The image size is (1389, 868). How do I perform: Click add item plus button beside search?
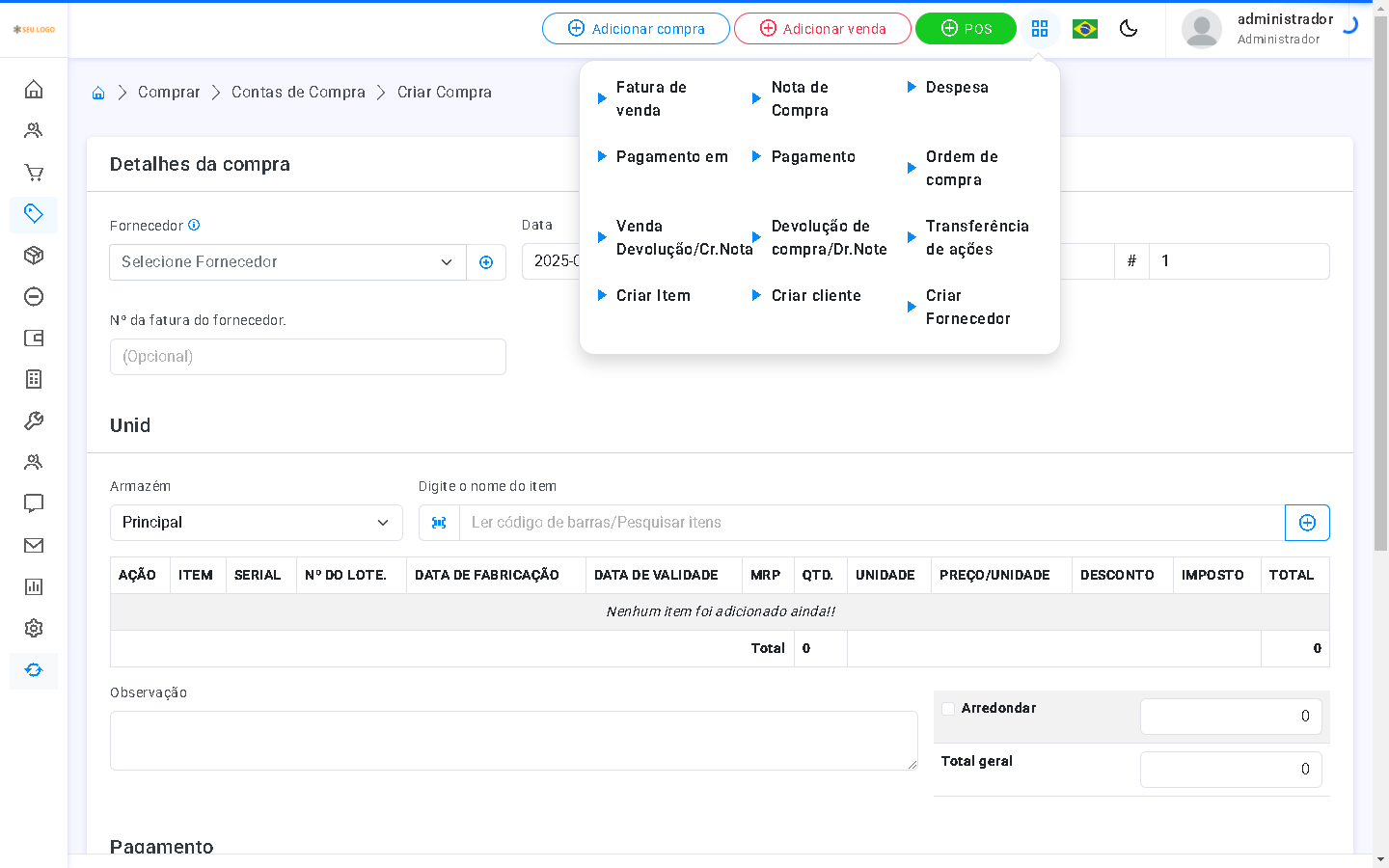(1307, 523)
